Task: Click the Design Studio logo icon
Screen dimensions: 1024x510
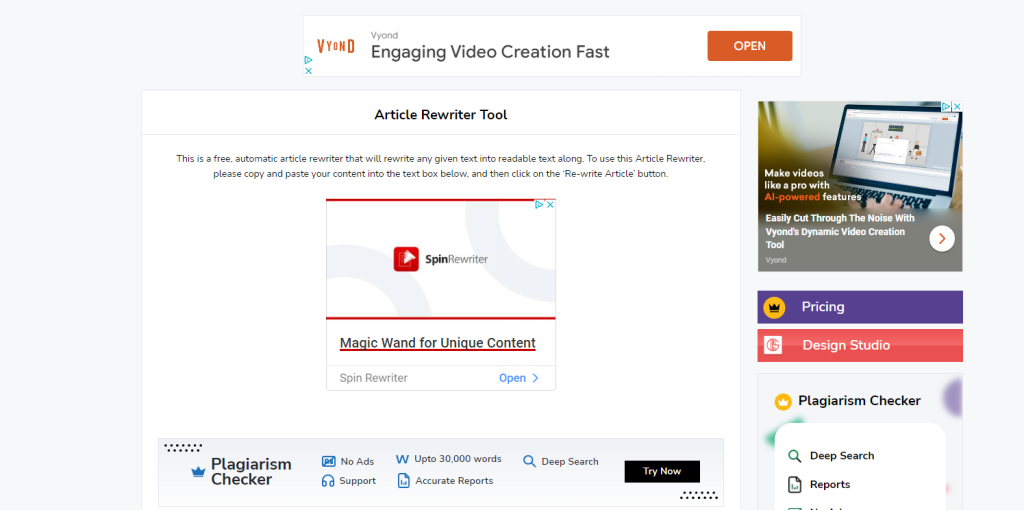Action: pos(773,345)
